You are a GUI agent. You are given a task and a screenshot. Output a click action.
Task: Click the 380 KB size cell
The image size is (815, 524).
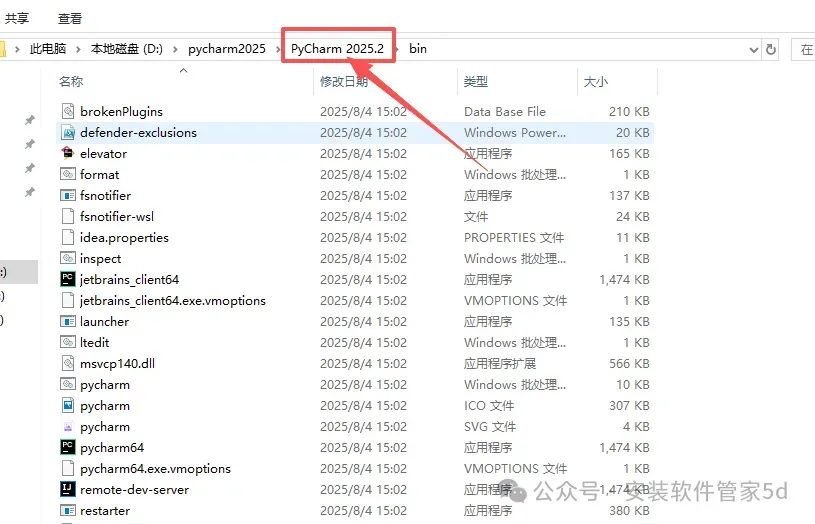click(x=629, y=510)
